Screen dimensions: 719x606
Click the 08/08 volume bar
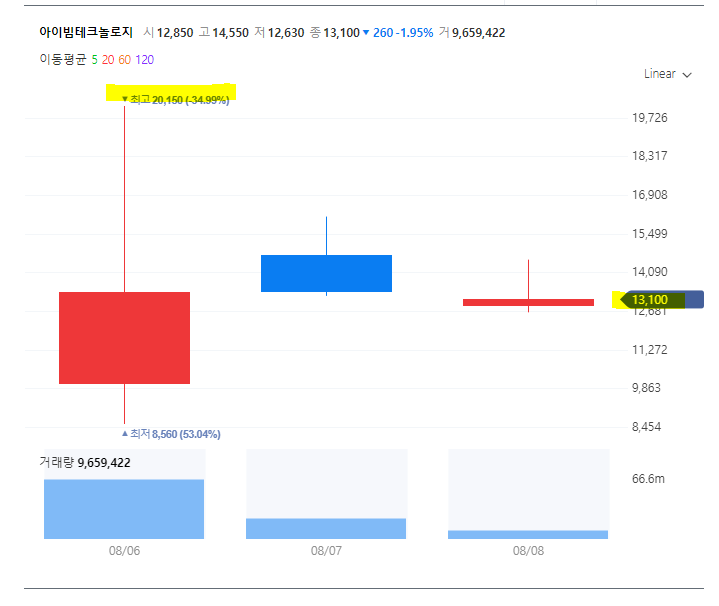[x=528, y=534]
